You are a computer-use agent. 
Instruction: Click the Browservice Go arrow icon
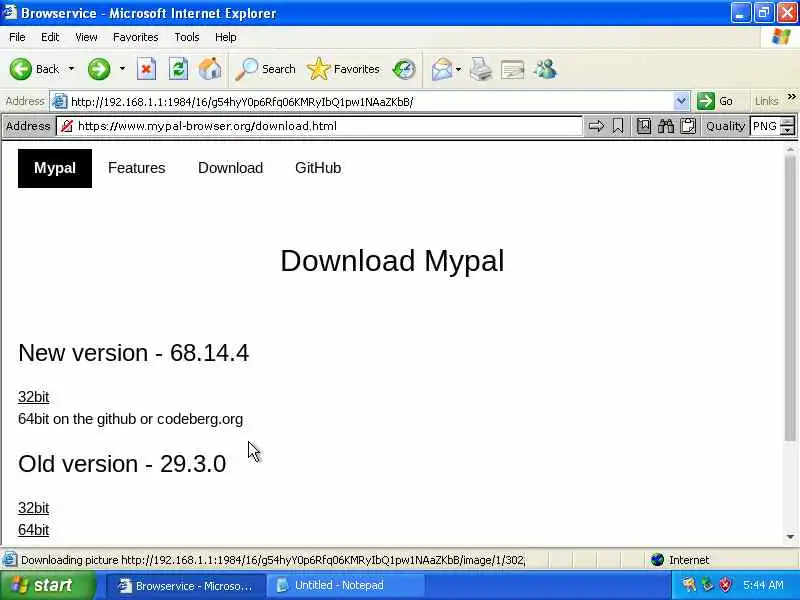pyautogui.click(x=596, y=126)
